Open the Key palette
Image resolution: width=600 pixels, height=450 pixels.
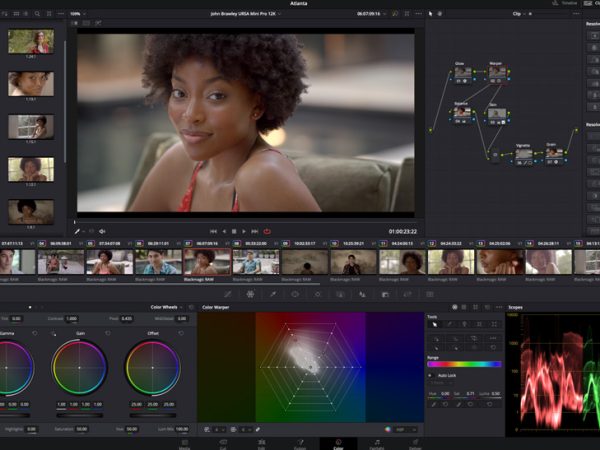coord(385,294)
